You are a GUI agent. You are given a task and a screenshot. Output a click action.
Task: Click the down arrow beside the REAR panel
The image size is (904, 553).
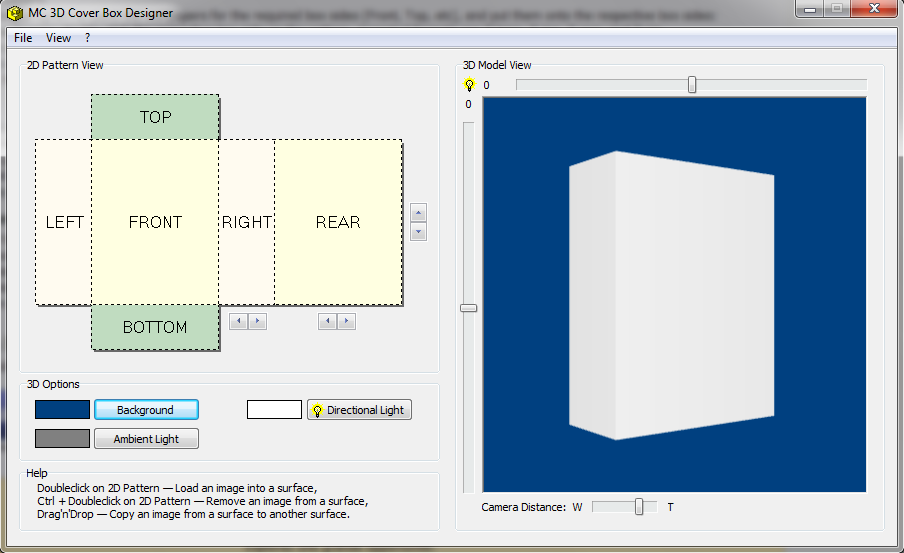(419, 232)
